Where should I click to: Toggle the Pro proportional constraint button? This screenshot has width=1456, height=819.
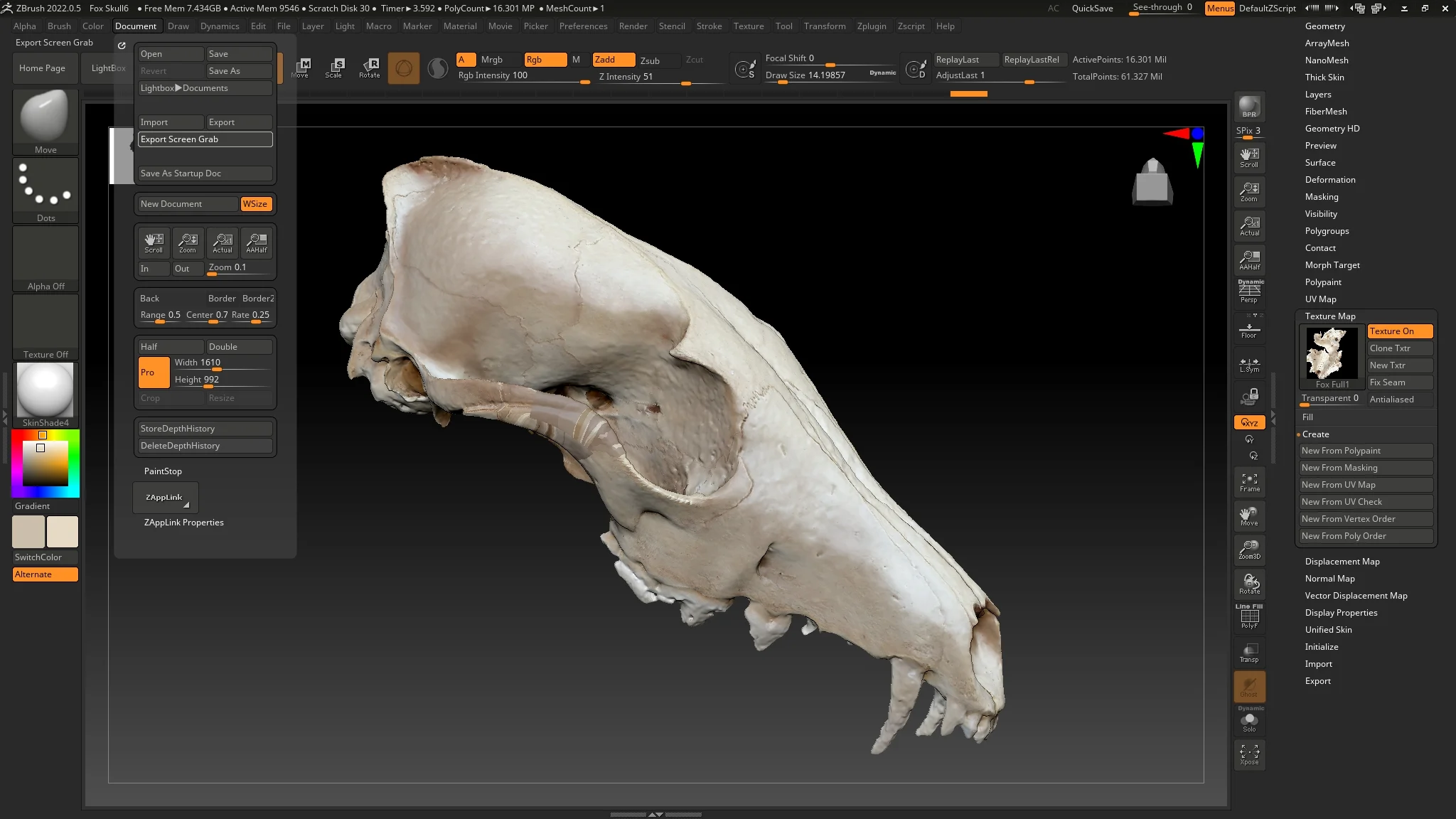[154, 372]
